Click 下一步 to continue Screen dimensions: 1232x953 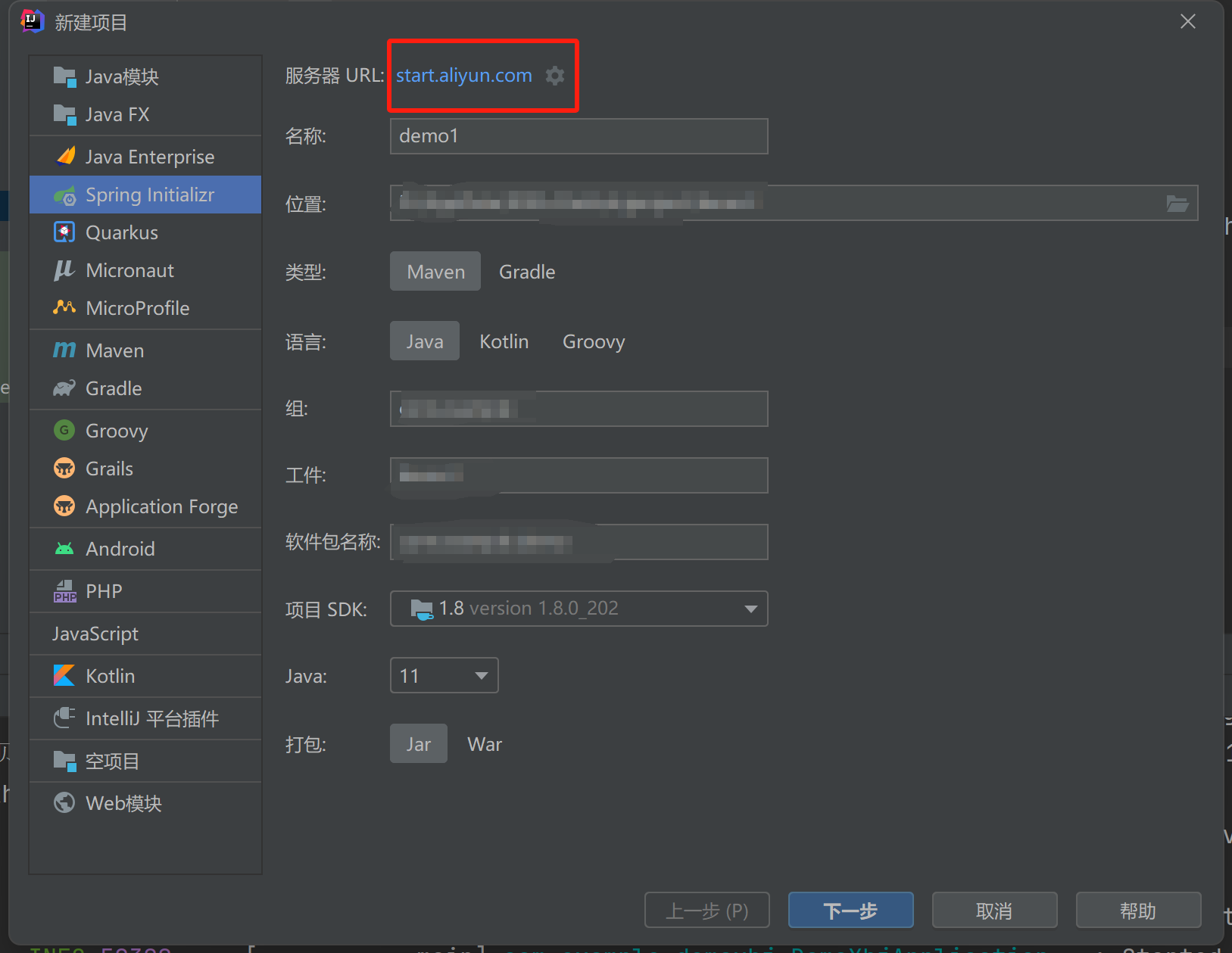click(851, 910)
